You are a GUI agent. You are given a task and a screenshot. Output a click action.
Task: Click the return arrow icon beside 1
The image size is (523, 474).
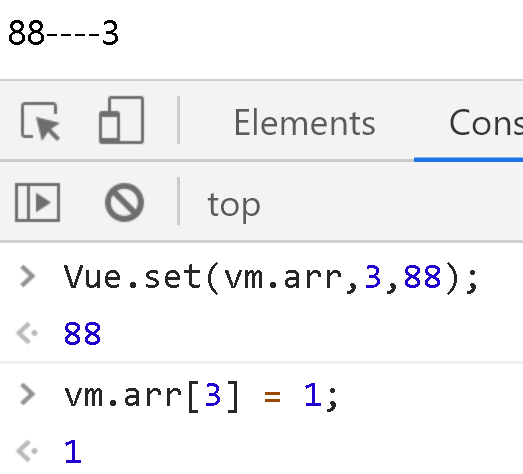point(27,451)
